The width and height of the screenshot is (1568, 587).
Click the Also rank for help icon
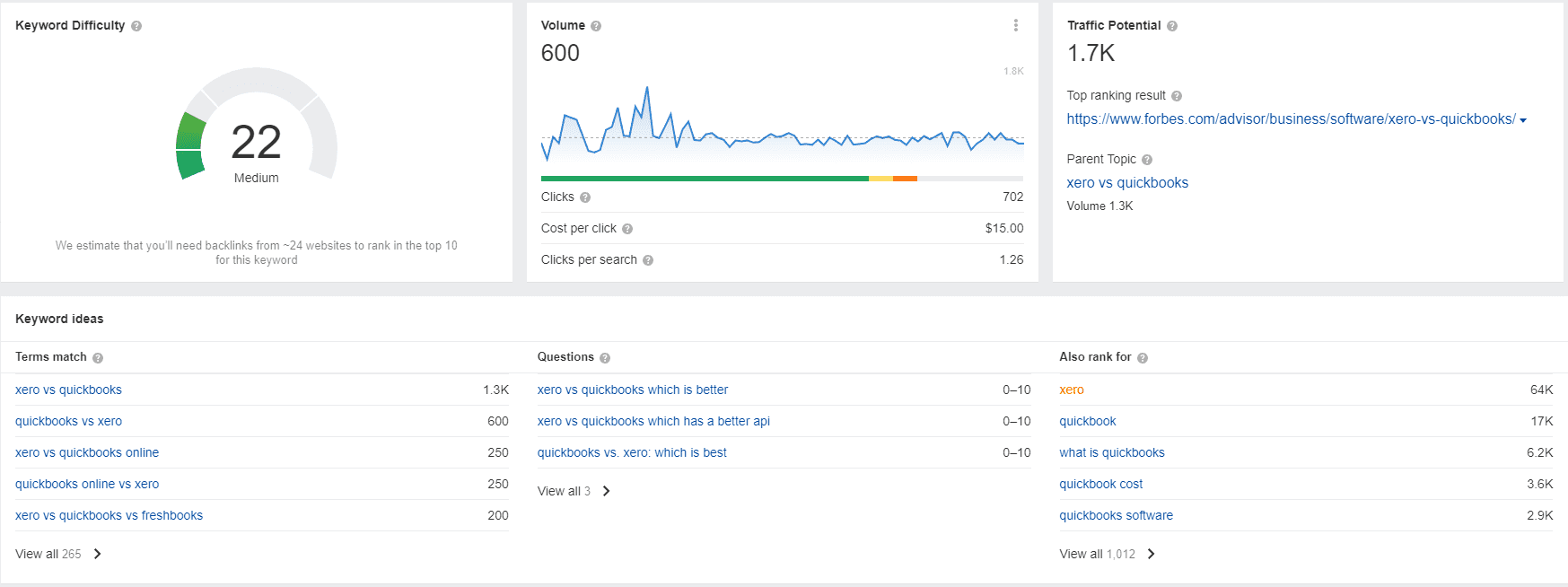point(1143,358)
